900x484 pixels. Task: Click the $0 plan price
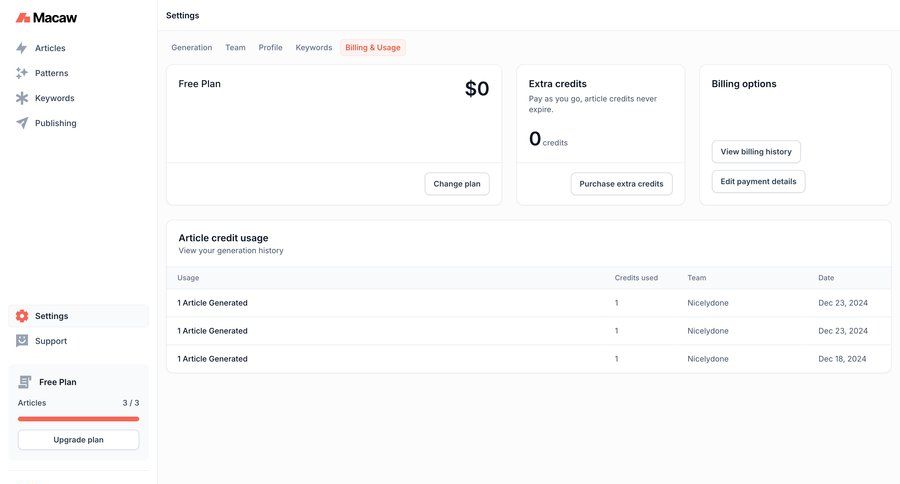pos(477,88)
